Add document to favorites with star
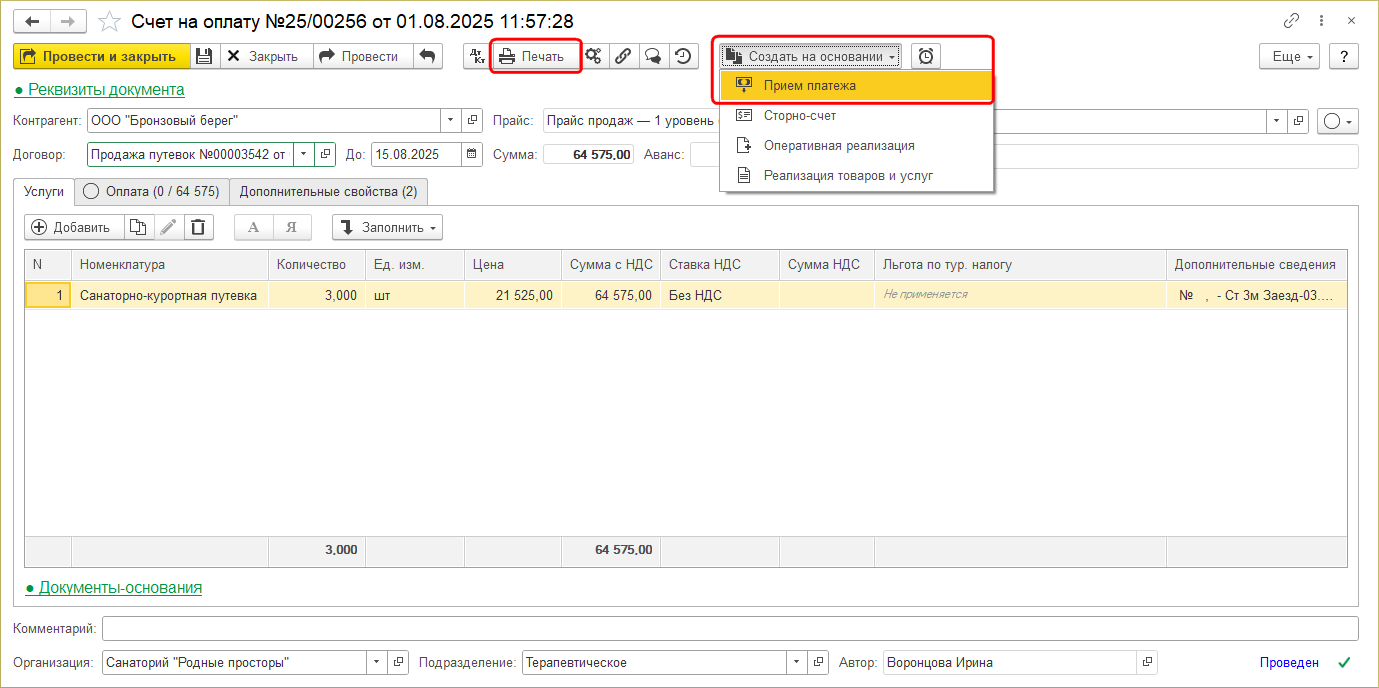 (111, 21)
